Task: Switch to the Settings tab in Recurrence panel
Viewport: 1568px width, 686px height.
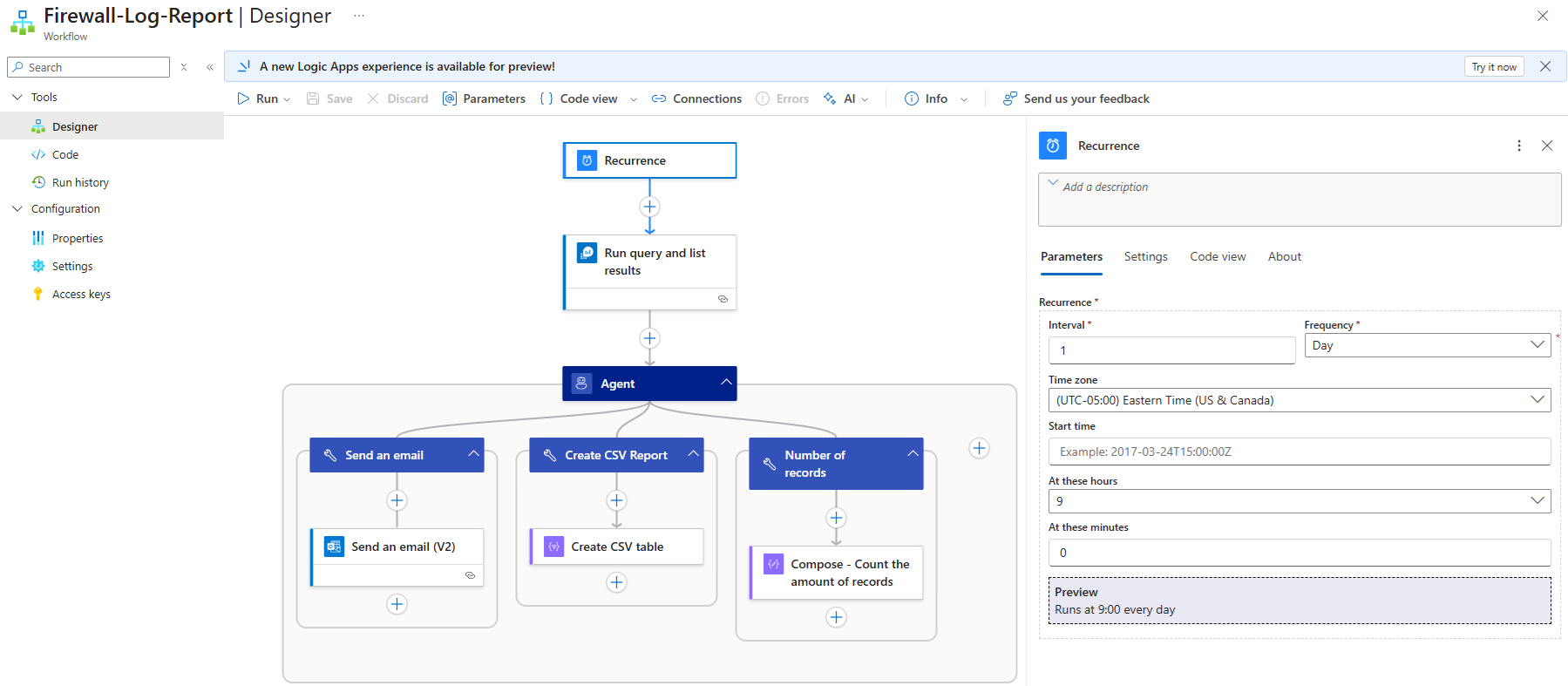Action: [x=1145, y=256]
